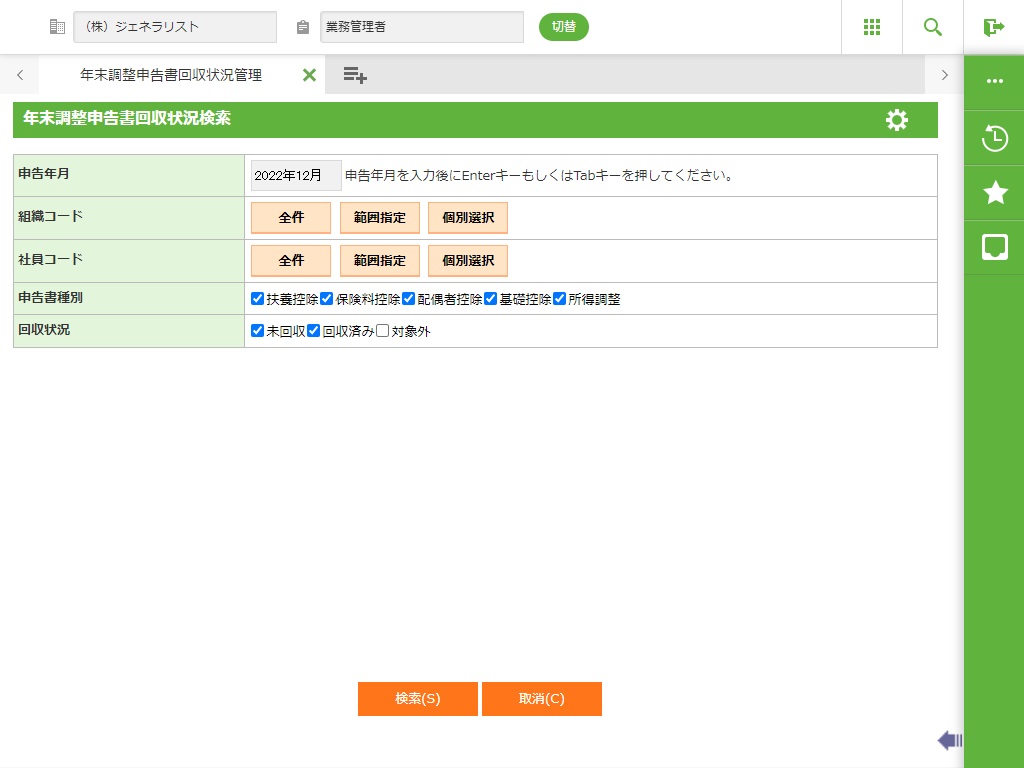The image size is (1024, 768).
Task: Click 範囲指定 for 組織コード
Action: point(380,218)
